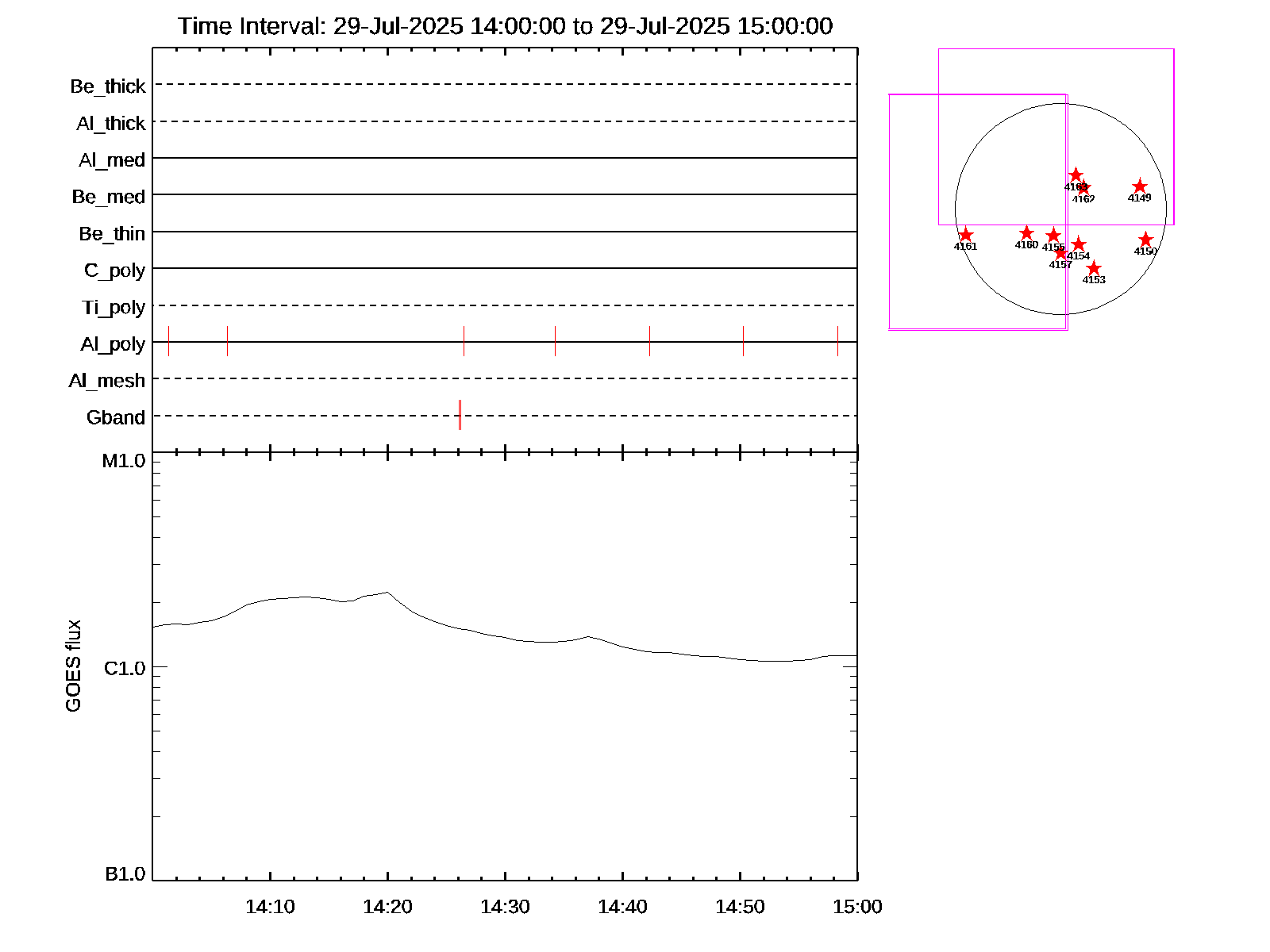Click the M1.0 flux level label
This screenshot has height=952, width=1270.
coord(124,461)
